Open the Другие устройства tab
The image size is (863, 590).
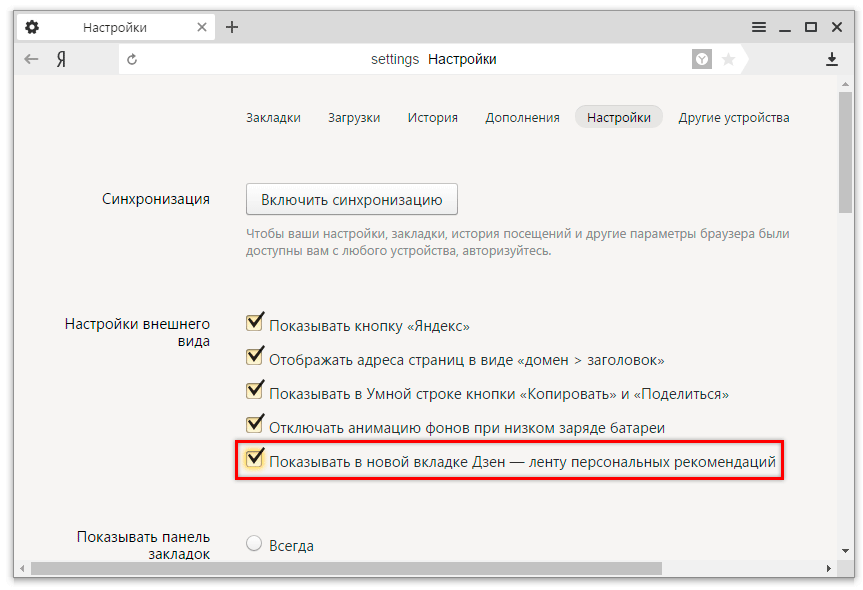click(734, 117)
